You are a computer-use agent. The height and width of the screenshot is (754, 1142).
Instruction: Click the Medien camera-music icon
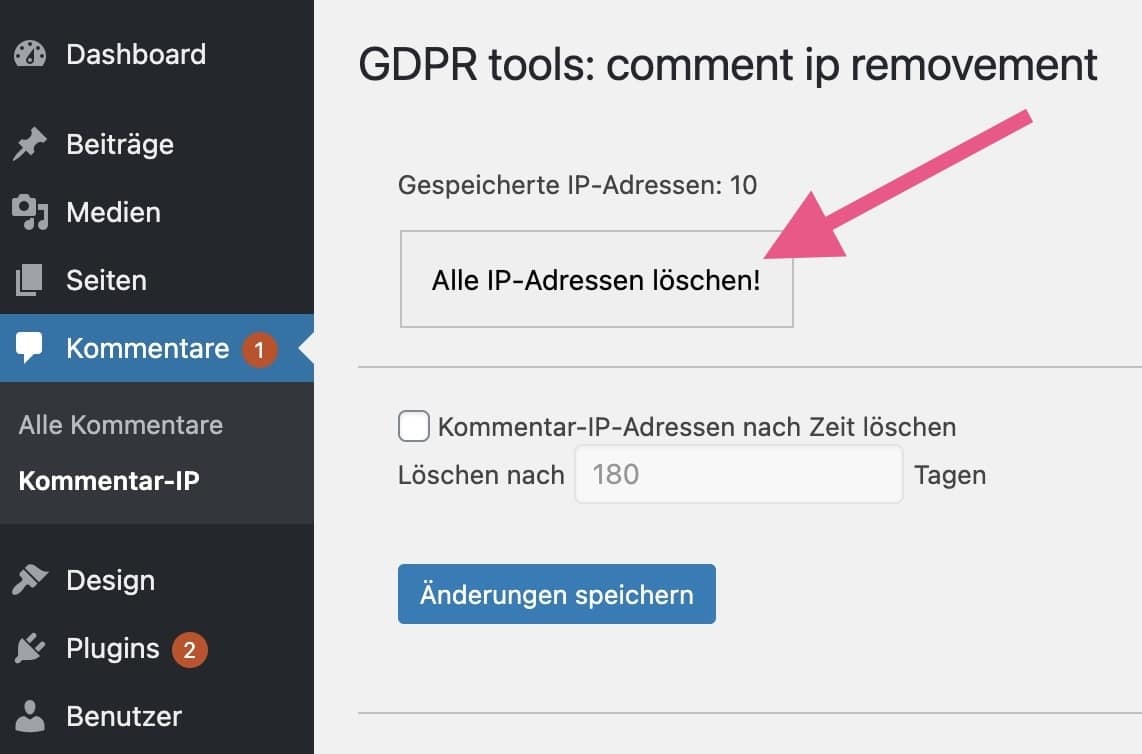click(30, 212)
